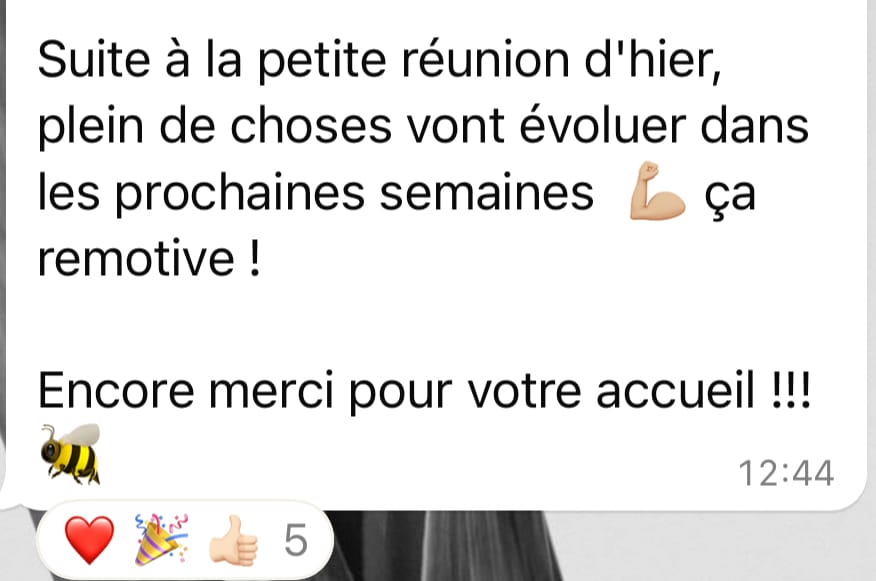Screen dimensions: 876x581
Task: Click the 12:44 message timestamp
Action: (786, 473)
